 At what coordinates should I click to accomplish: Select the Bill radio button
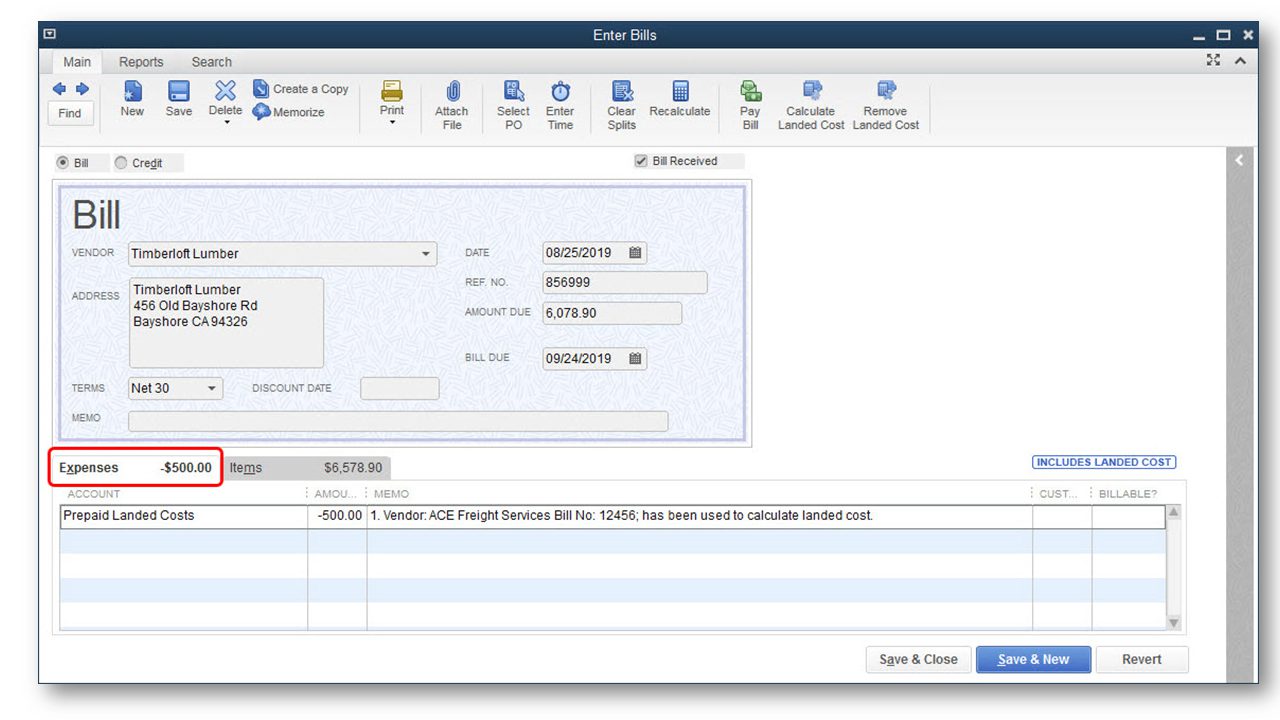(x=63, y=163)
